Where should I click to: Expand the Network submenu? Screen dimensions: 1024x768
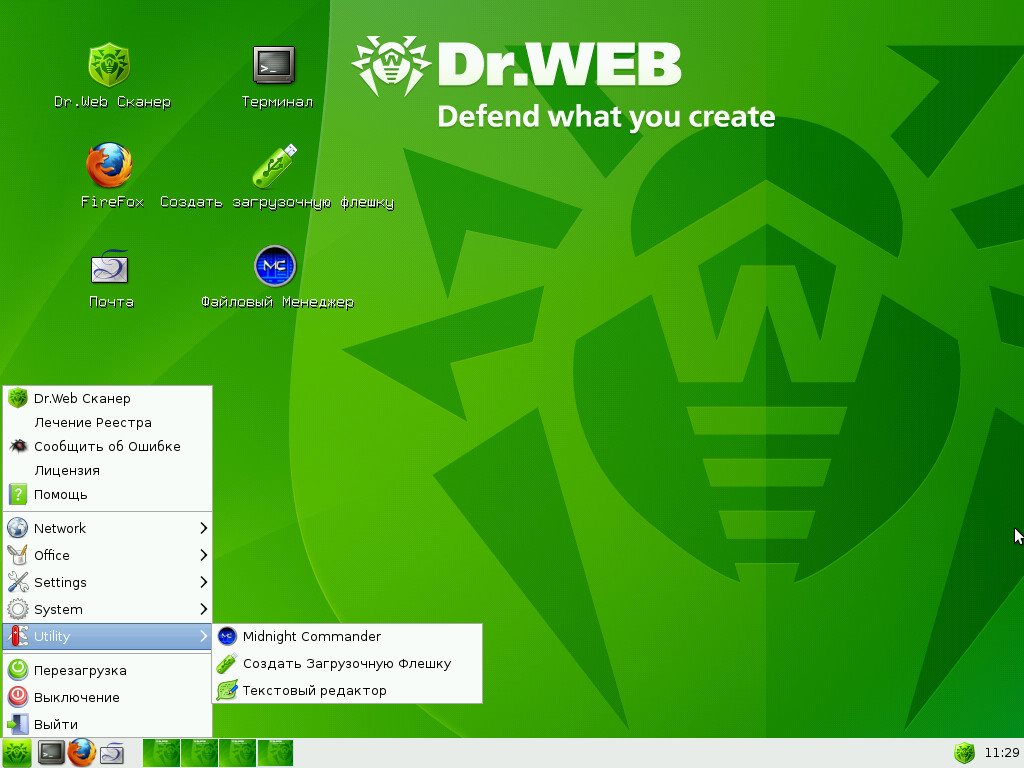click(x=108, y=528)
